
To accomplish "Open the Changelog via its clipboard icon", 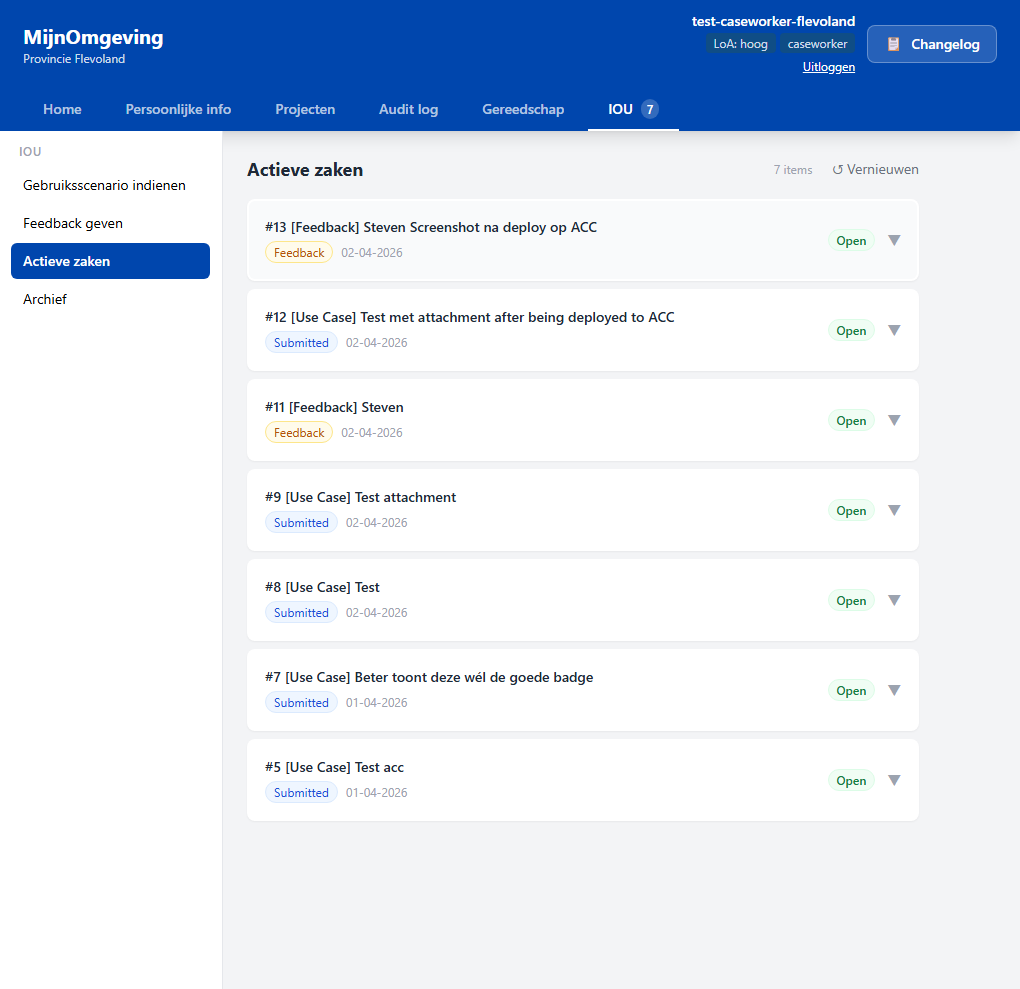I will coord(893,44).
